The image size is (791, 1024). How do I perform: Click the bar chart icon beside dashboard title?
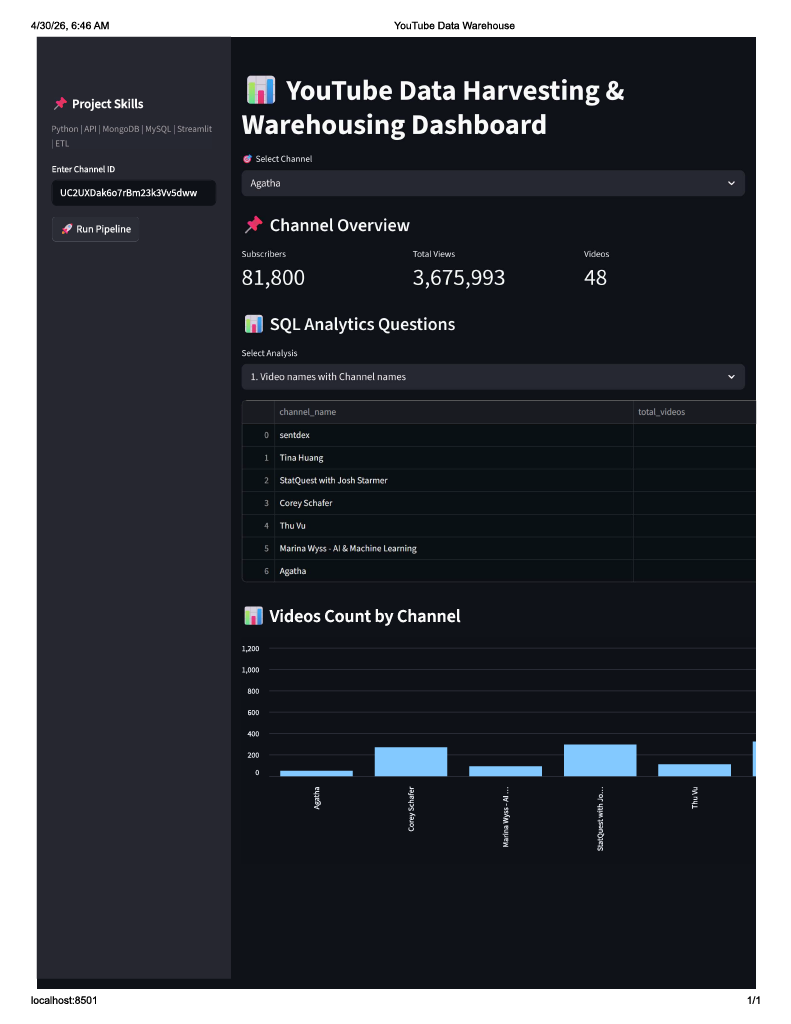[x=261, y=90]
